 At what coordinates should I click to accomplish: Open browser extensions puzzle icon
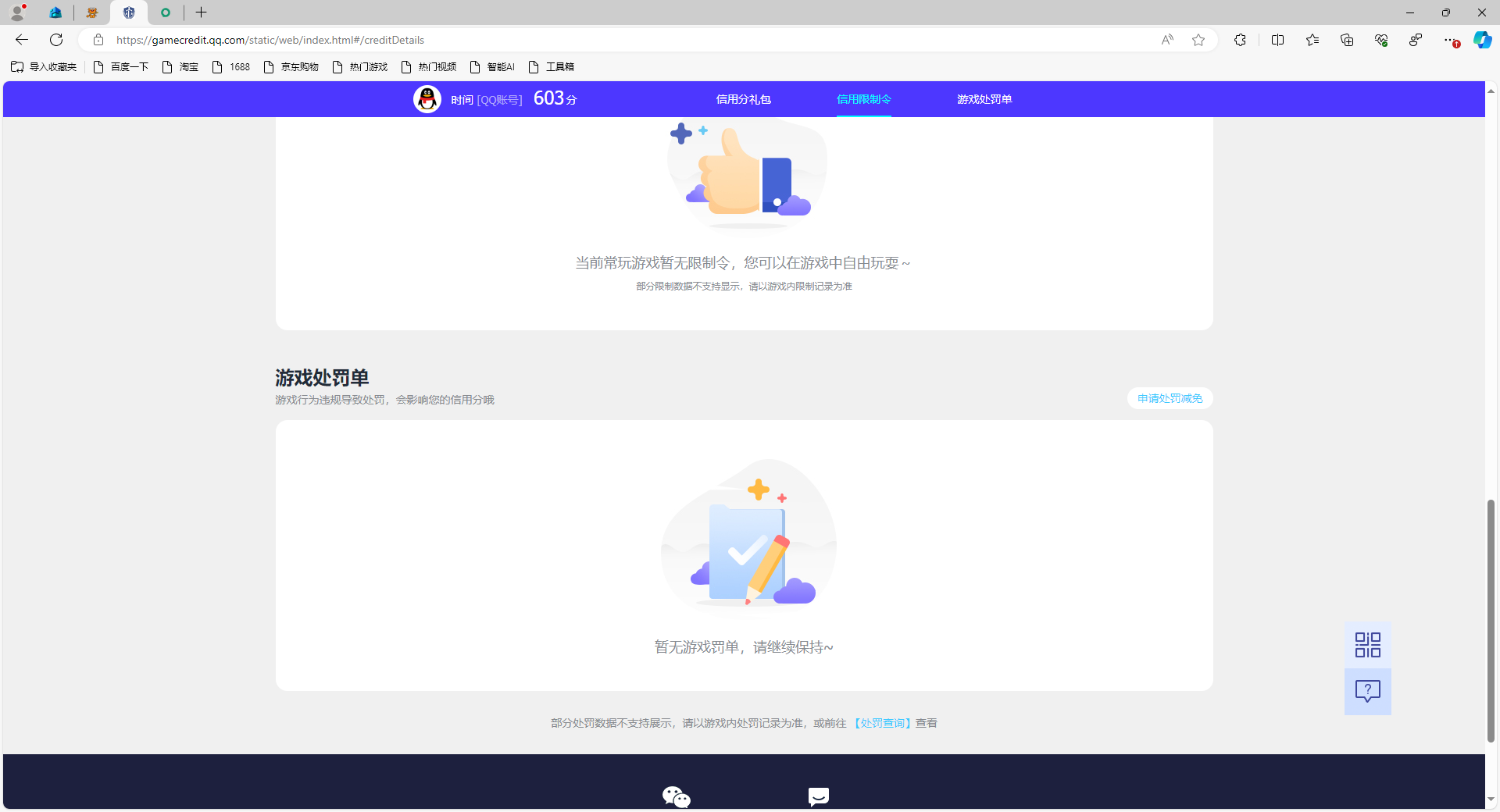(1240, 40)
